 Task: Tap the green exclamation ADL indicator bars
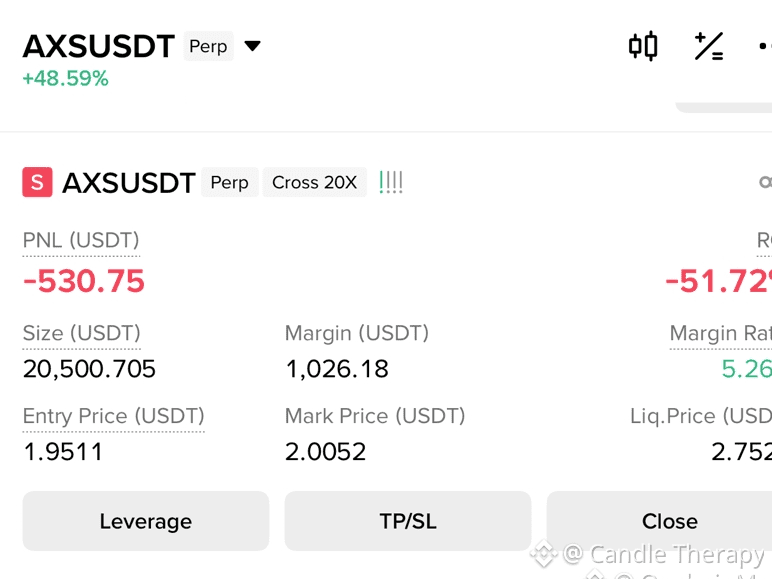click(x=391, y=182)
